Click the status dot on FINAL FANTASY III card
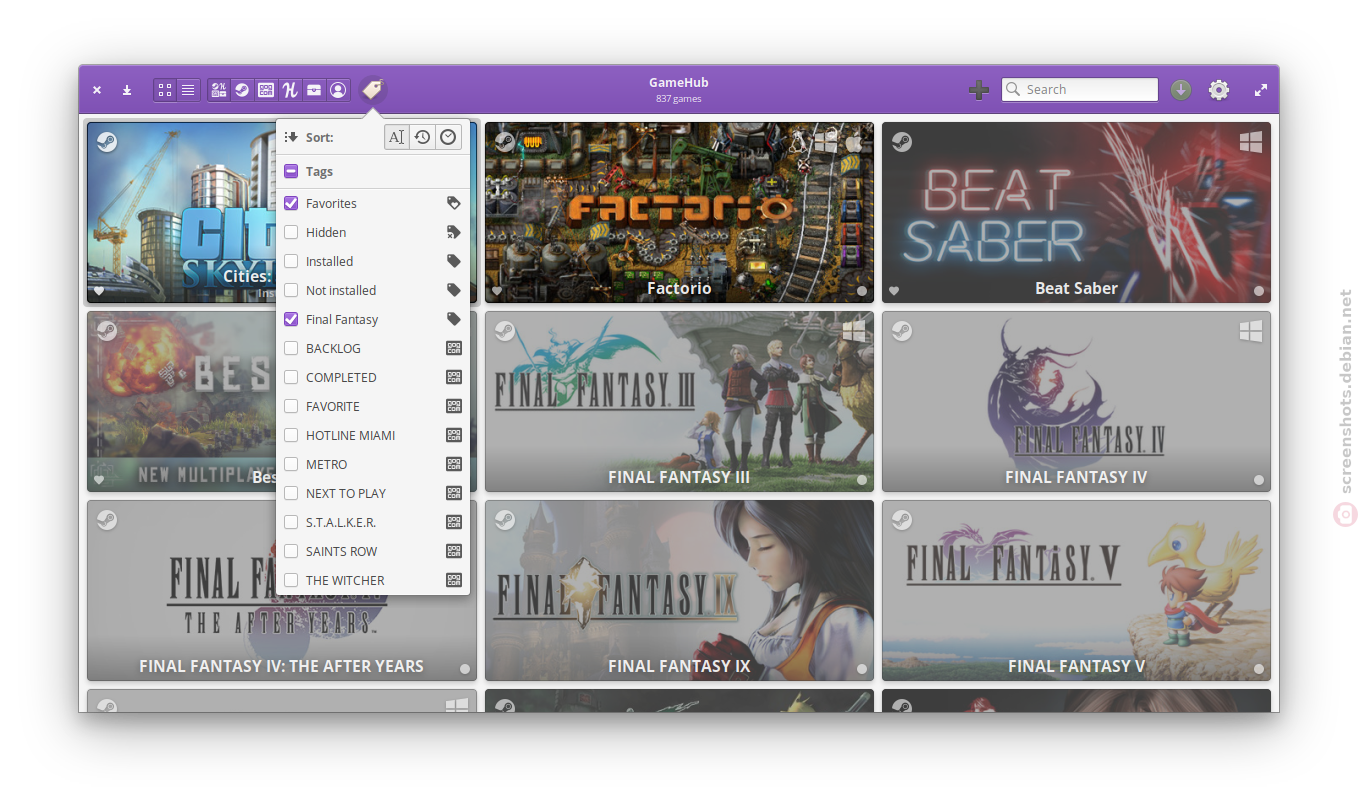This screenshot has height=805, width=1358. (862, 480)
